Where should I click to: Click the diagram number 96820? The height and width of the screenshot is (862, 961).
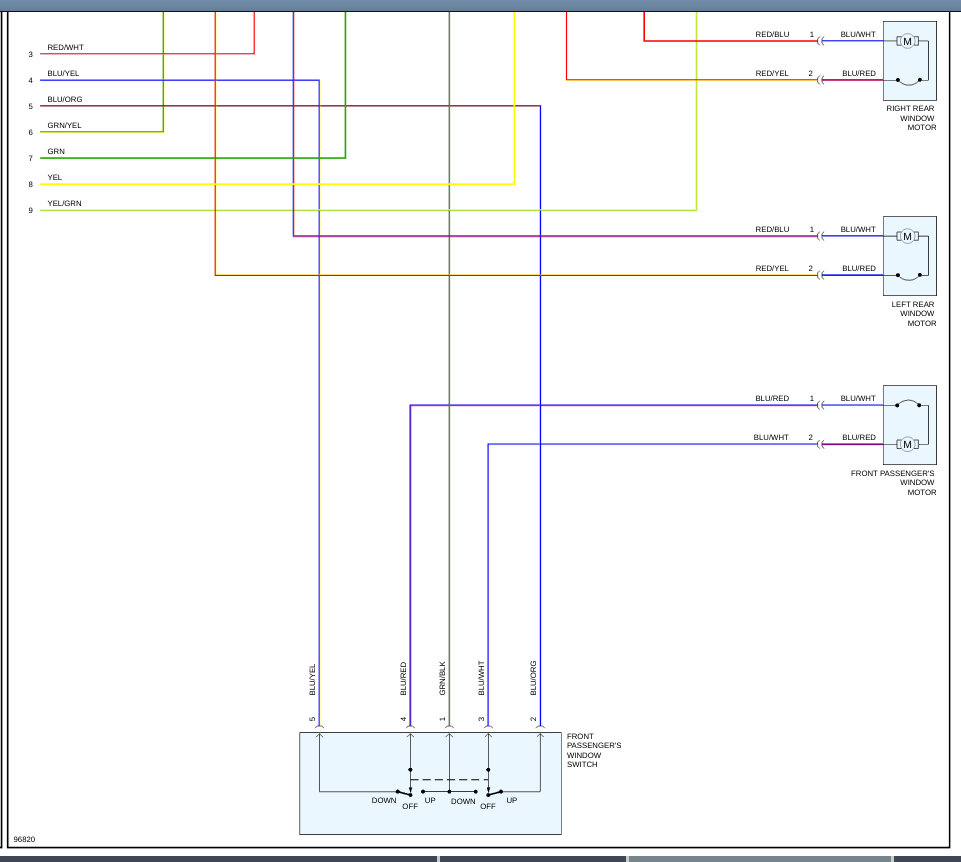click(x=25, y=839)
